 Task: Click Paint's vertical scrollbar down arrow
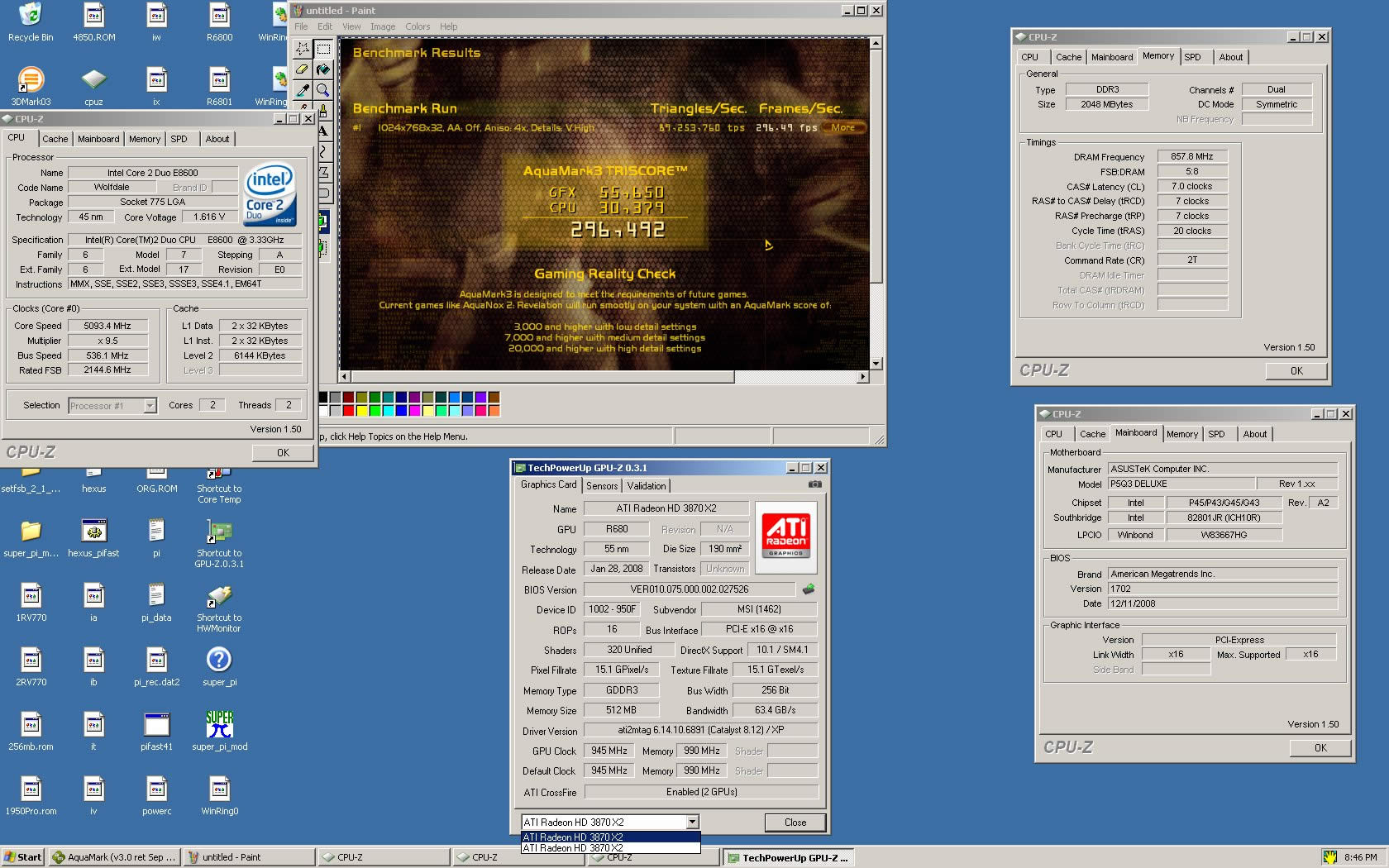876,363
